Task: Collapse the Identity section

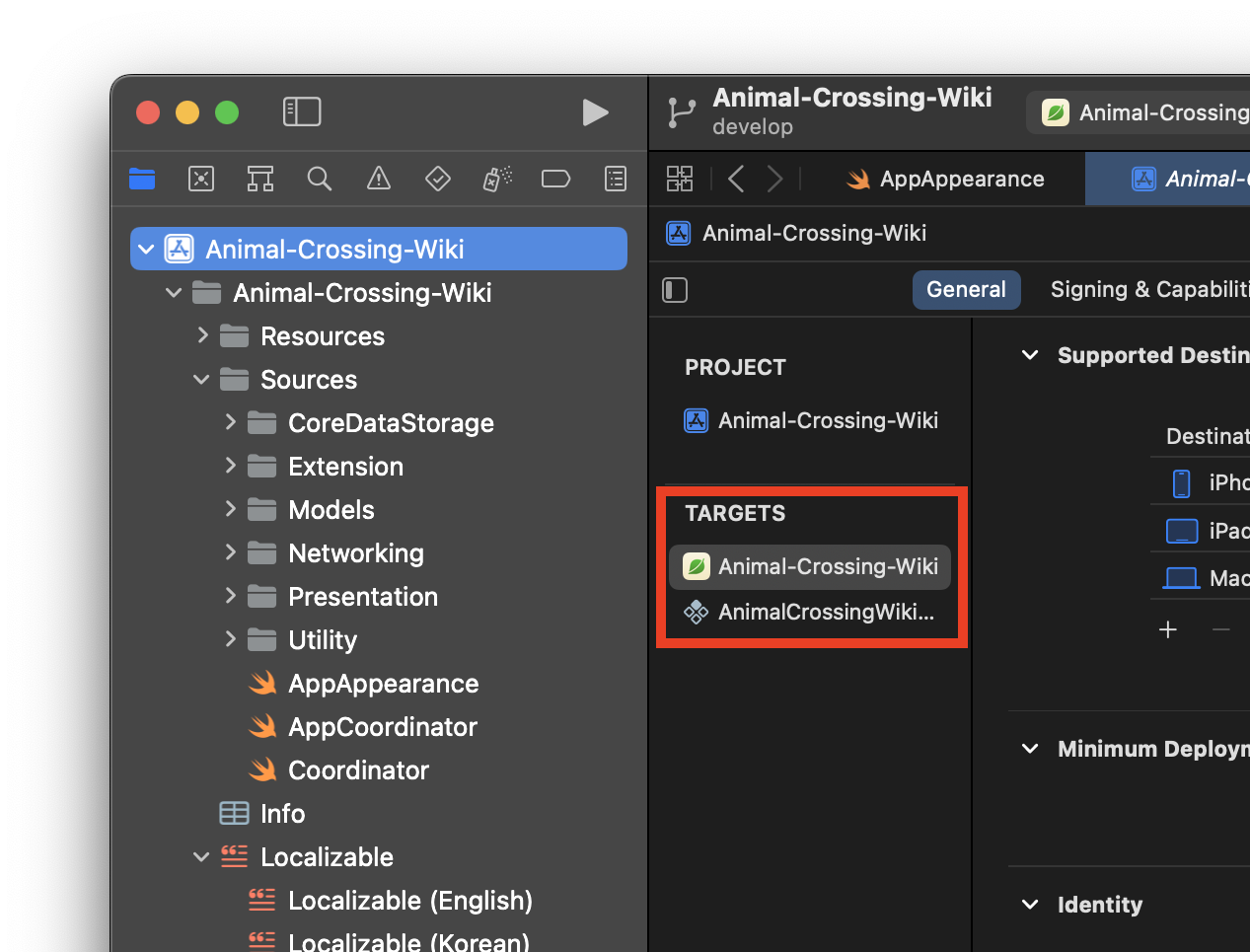Action: point(1030,905)
